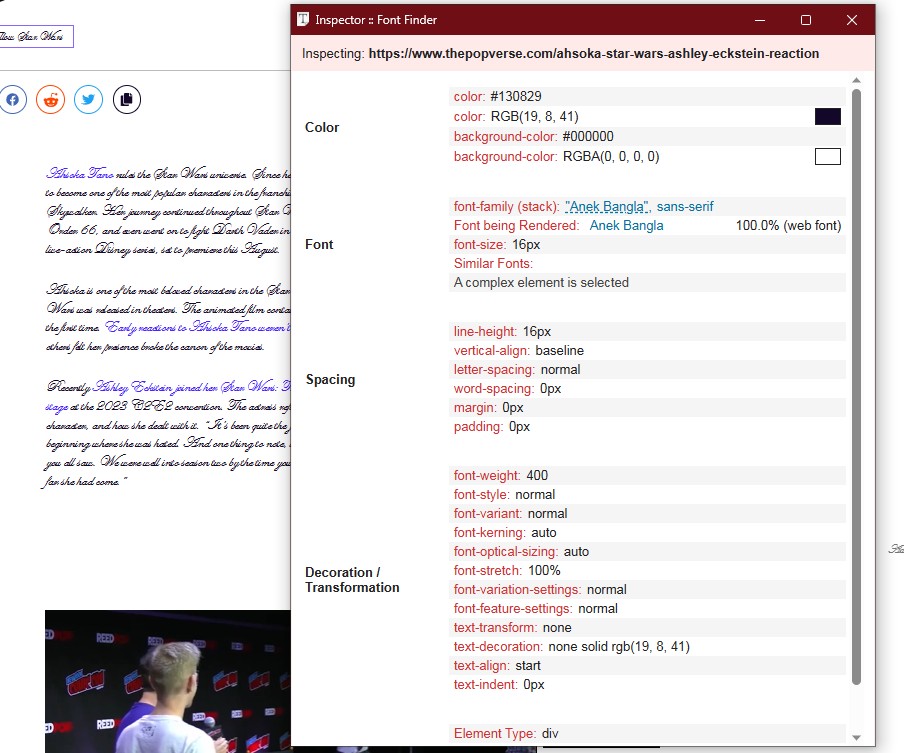This screenshot has width=904, height=753.
Task: Click the dark text color swatch
Action: click(x=827, y=116)
